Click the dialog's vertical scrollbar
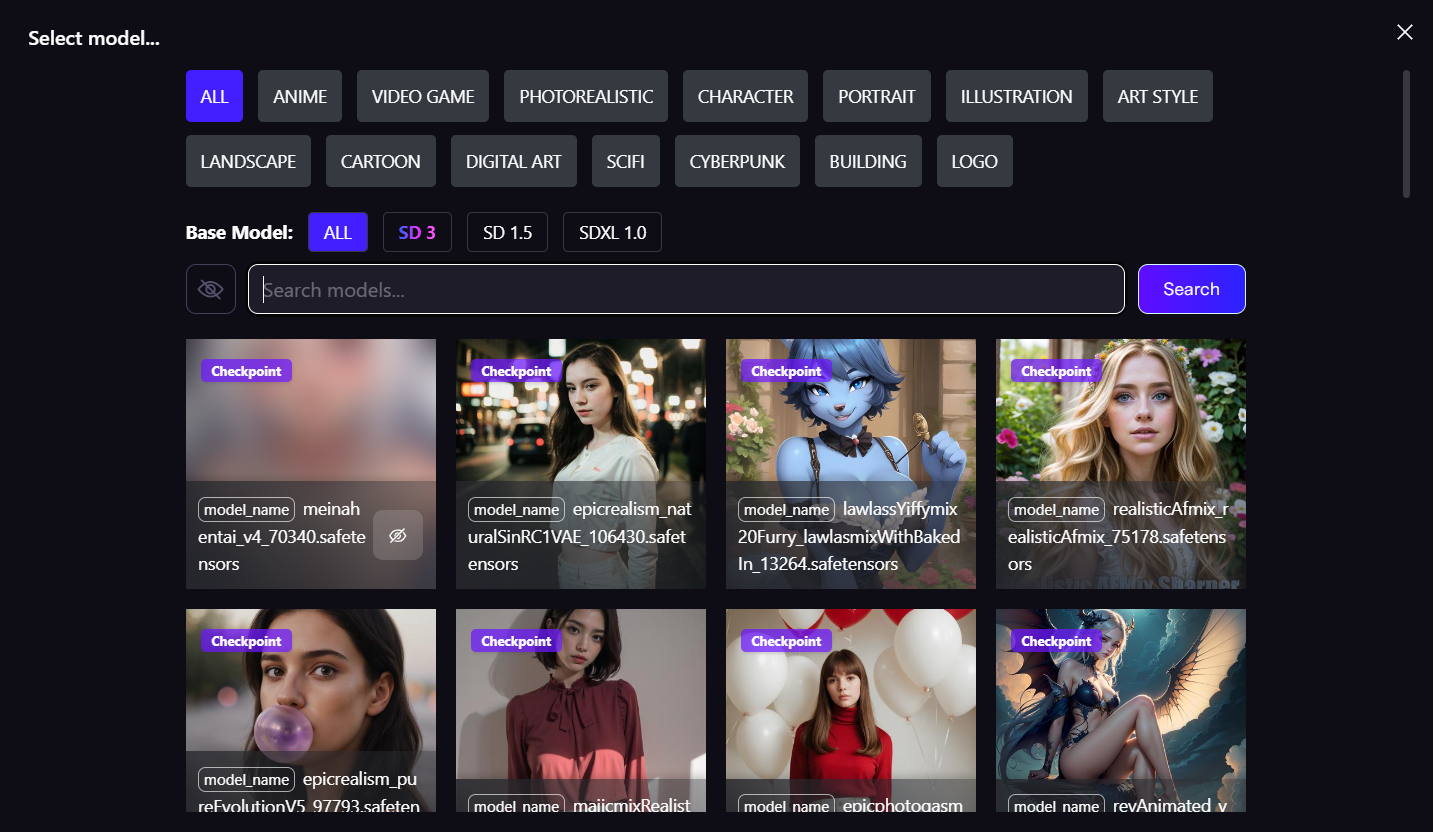Screen dimensions: 1433x832 pos(1406,134)
